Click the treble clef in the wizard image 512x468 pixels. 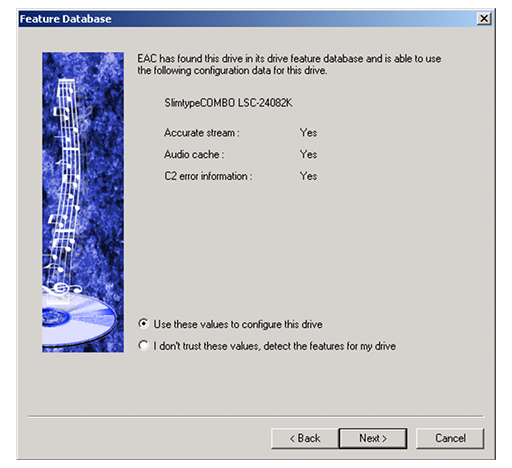tap(62, 288)
